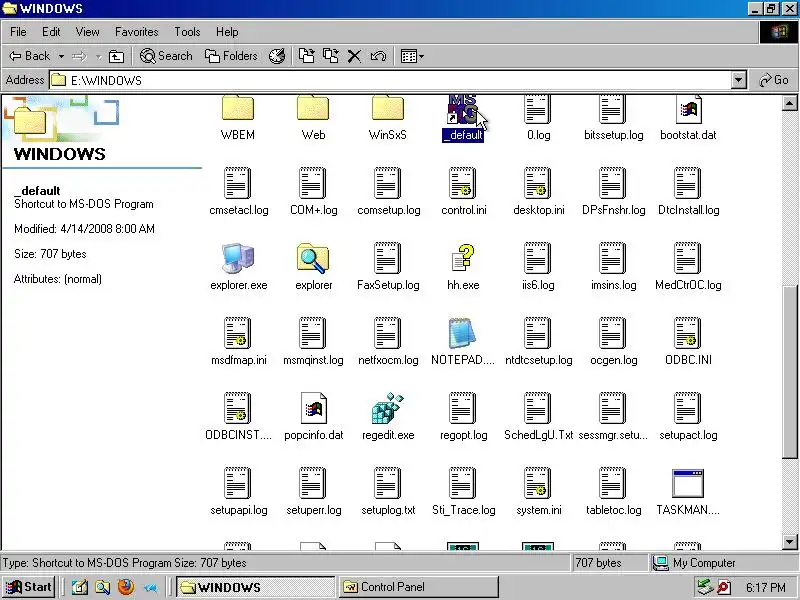Open the Back history dropdown arrow
This screenshot has width=800, height=600.
tap(61, 56)
